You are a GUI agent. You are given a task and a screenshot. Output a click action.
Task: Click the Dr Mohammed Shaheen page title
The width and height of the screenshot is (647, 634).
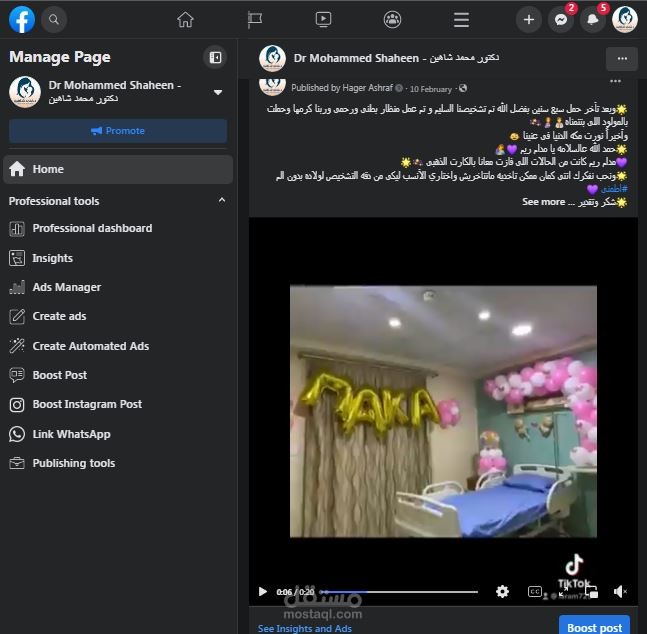(x=396, y=58)
